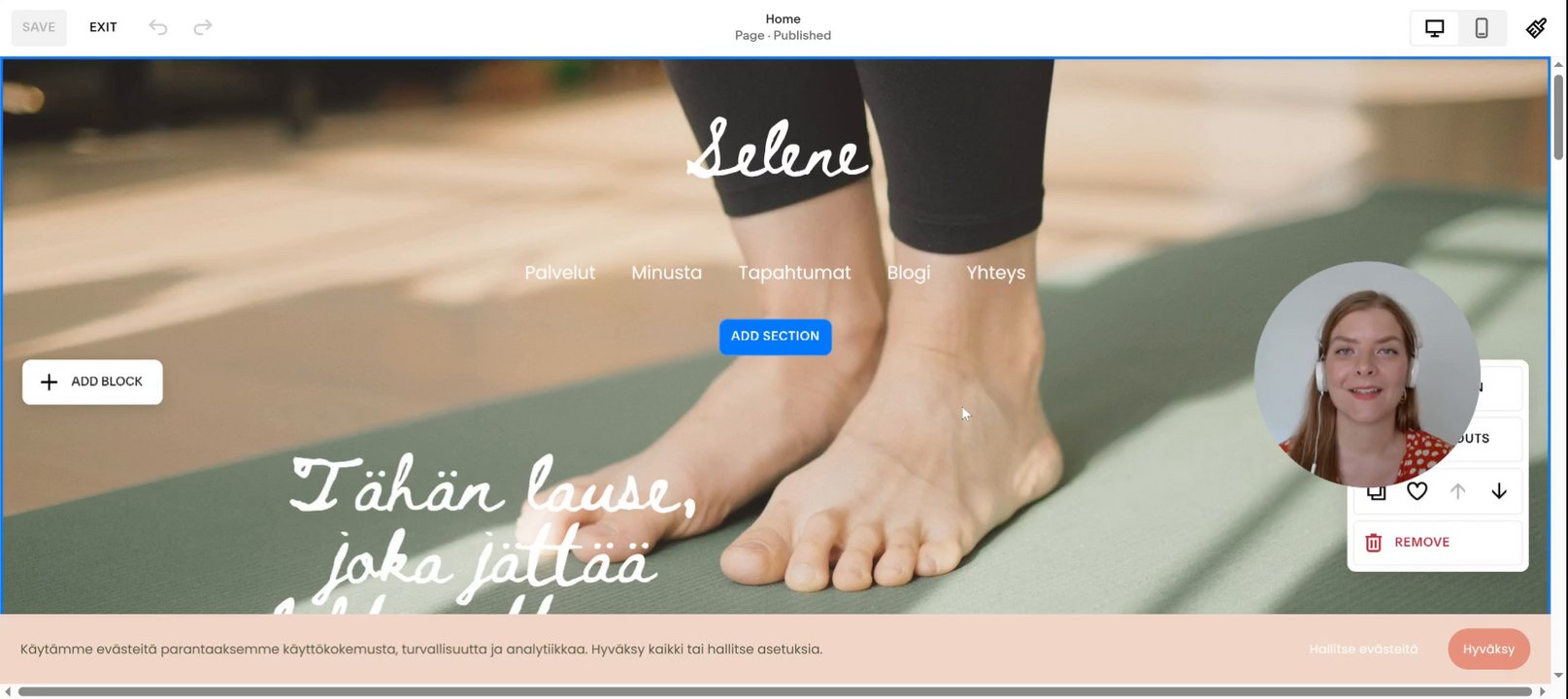
Task: Click the scrollbar up arrow
Action: click(1558, 65)
